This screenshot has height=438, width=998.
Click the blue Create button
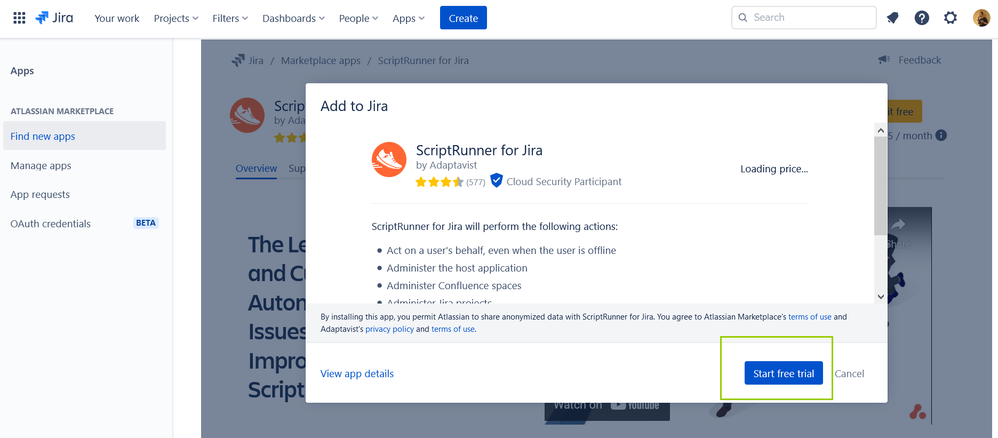[x=463, y=18]
